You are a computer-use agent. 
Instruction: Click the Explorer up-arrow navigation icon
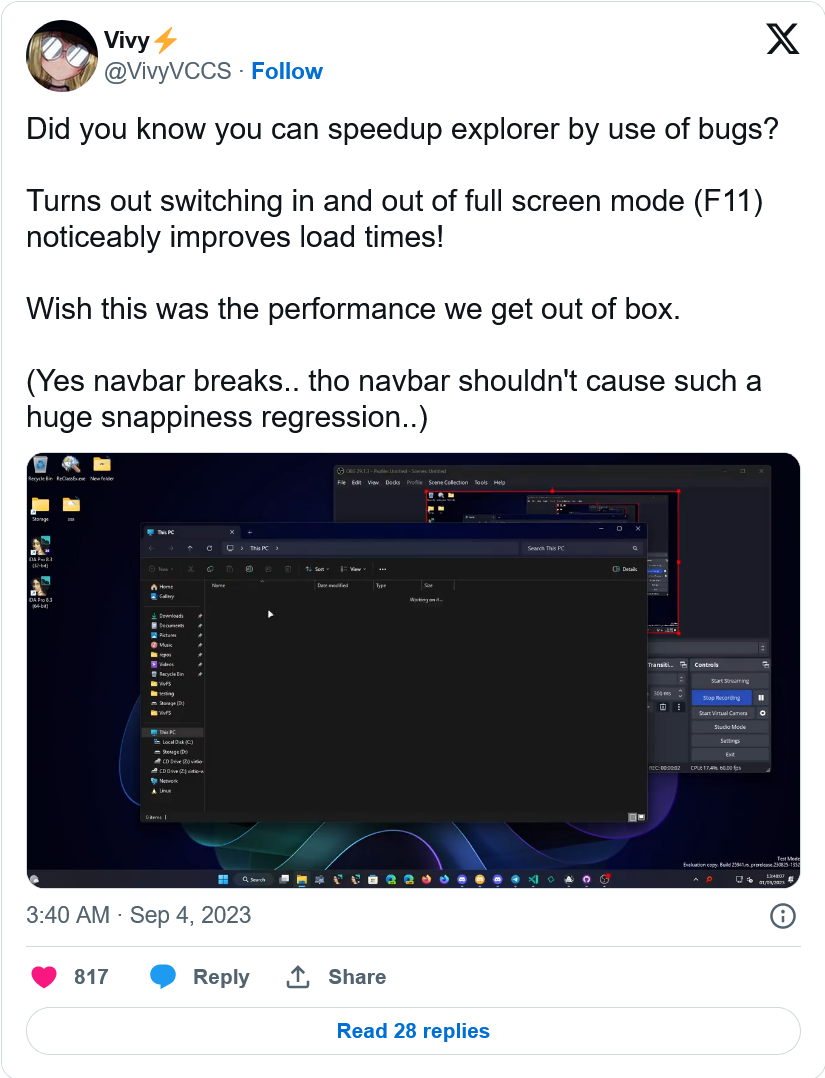(x=190, y=549)
